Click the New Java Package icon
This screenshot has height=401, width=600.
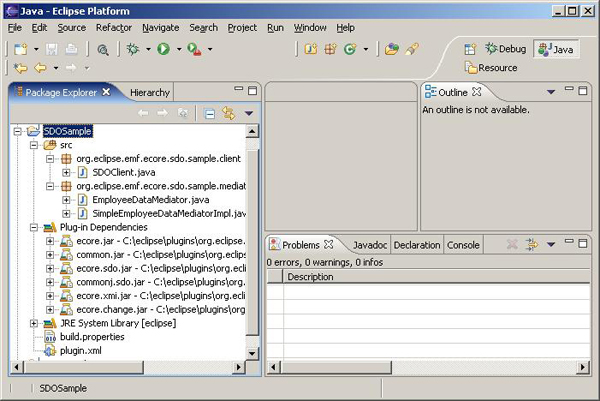[x=330, y=49]
